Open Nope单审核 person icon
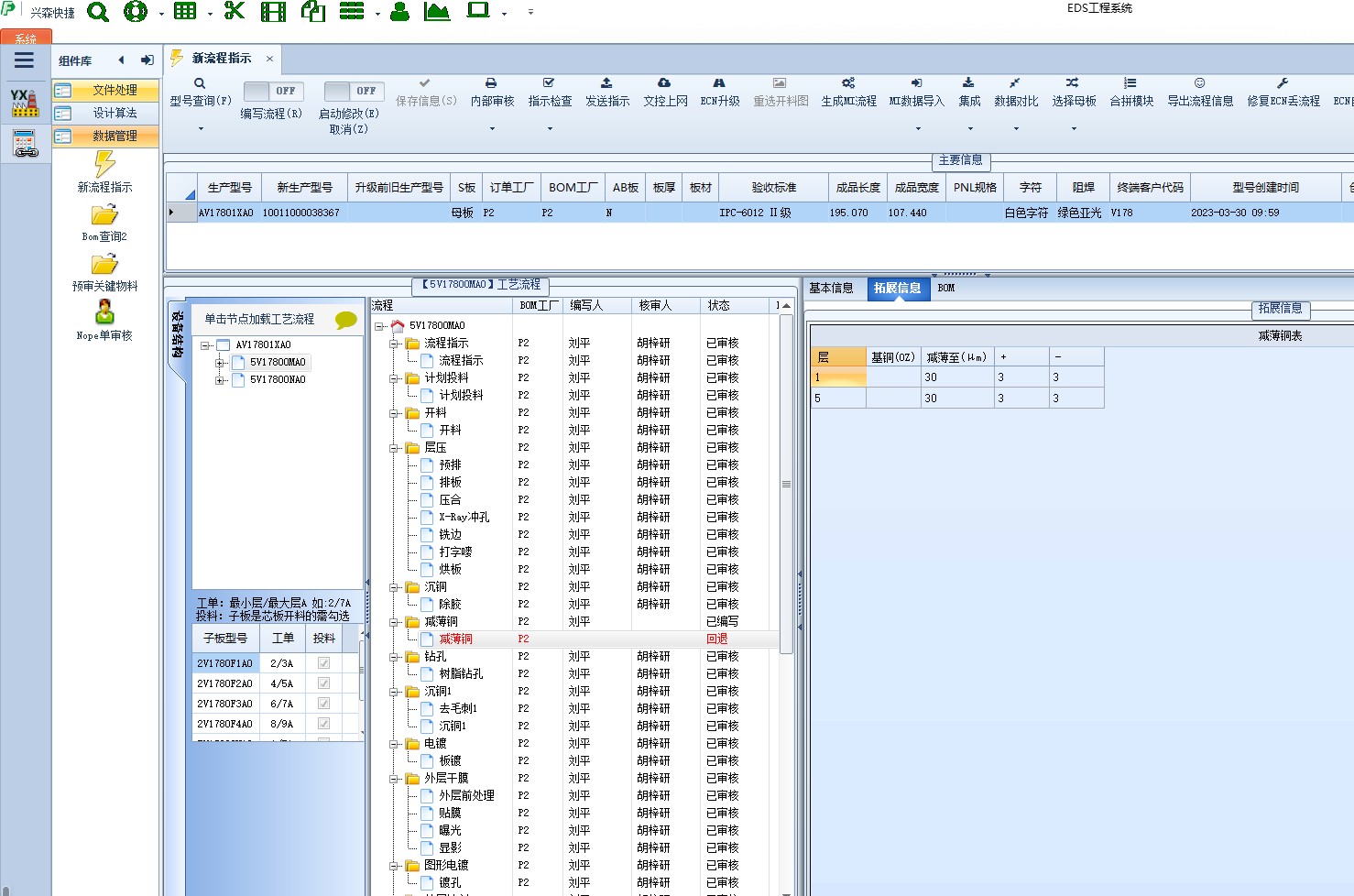 [104, 312]
